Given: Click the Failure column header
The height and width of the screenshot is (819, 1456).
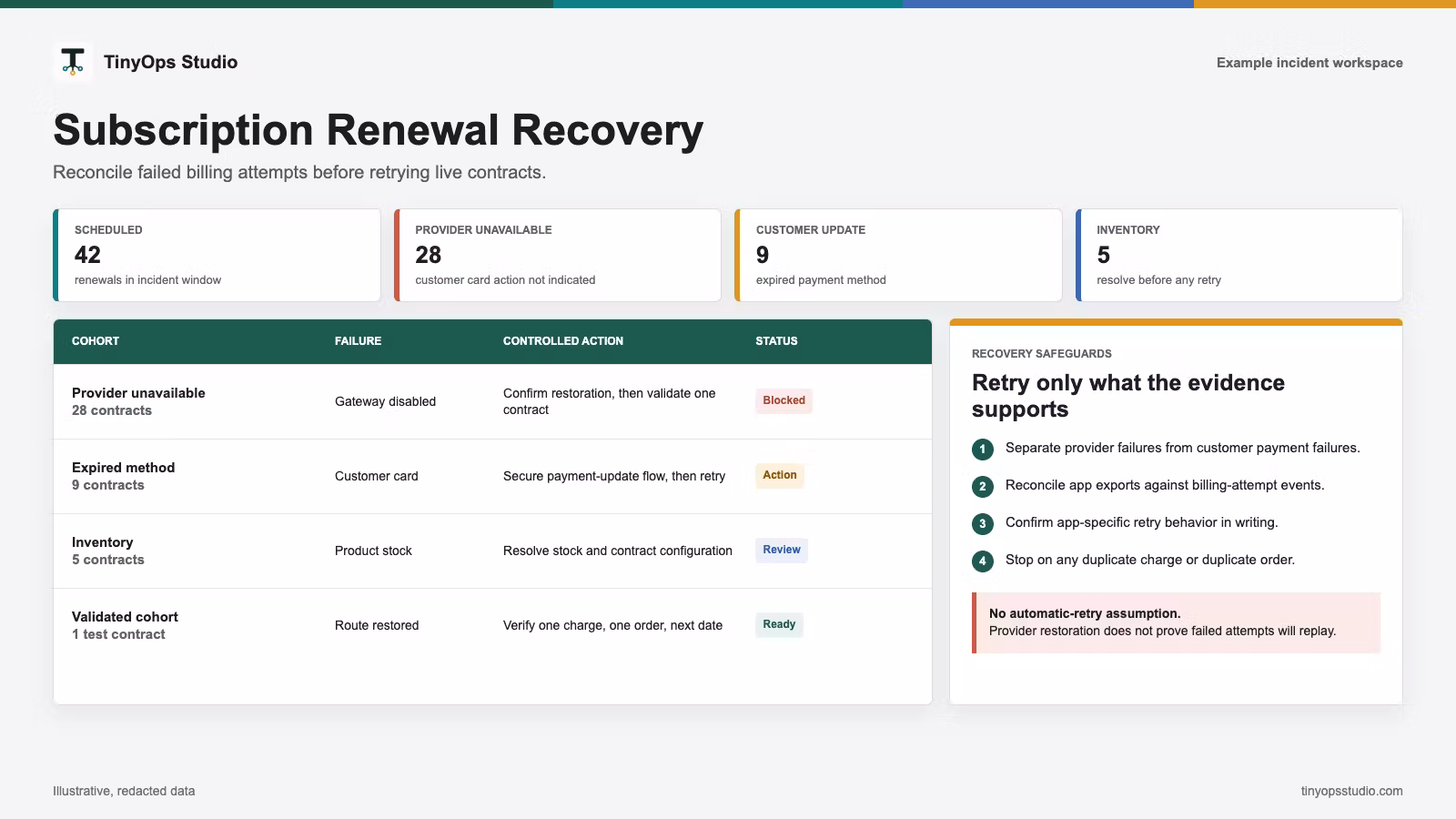Looking at the screenshot, I should point(358,341).
